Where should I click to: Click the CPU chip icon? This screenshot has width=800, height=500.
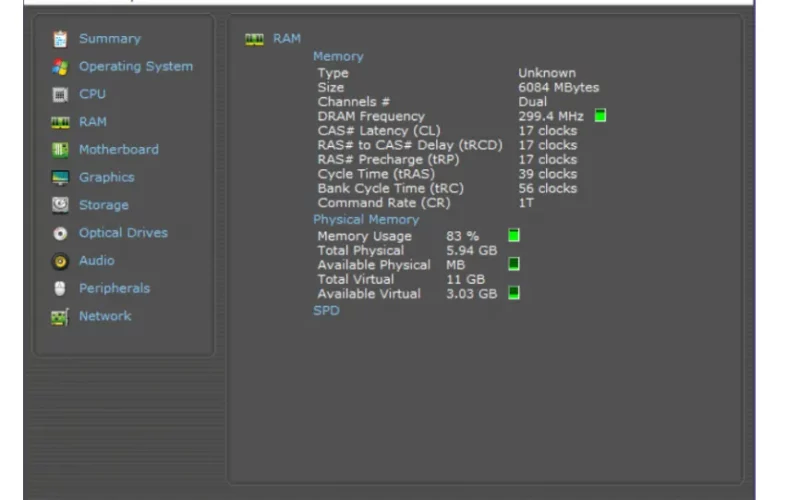[60, 94]
